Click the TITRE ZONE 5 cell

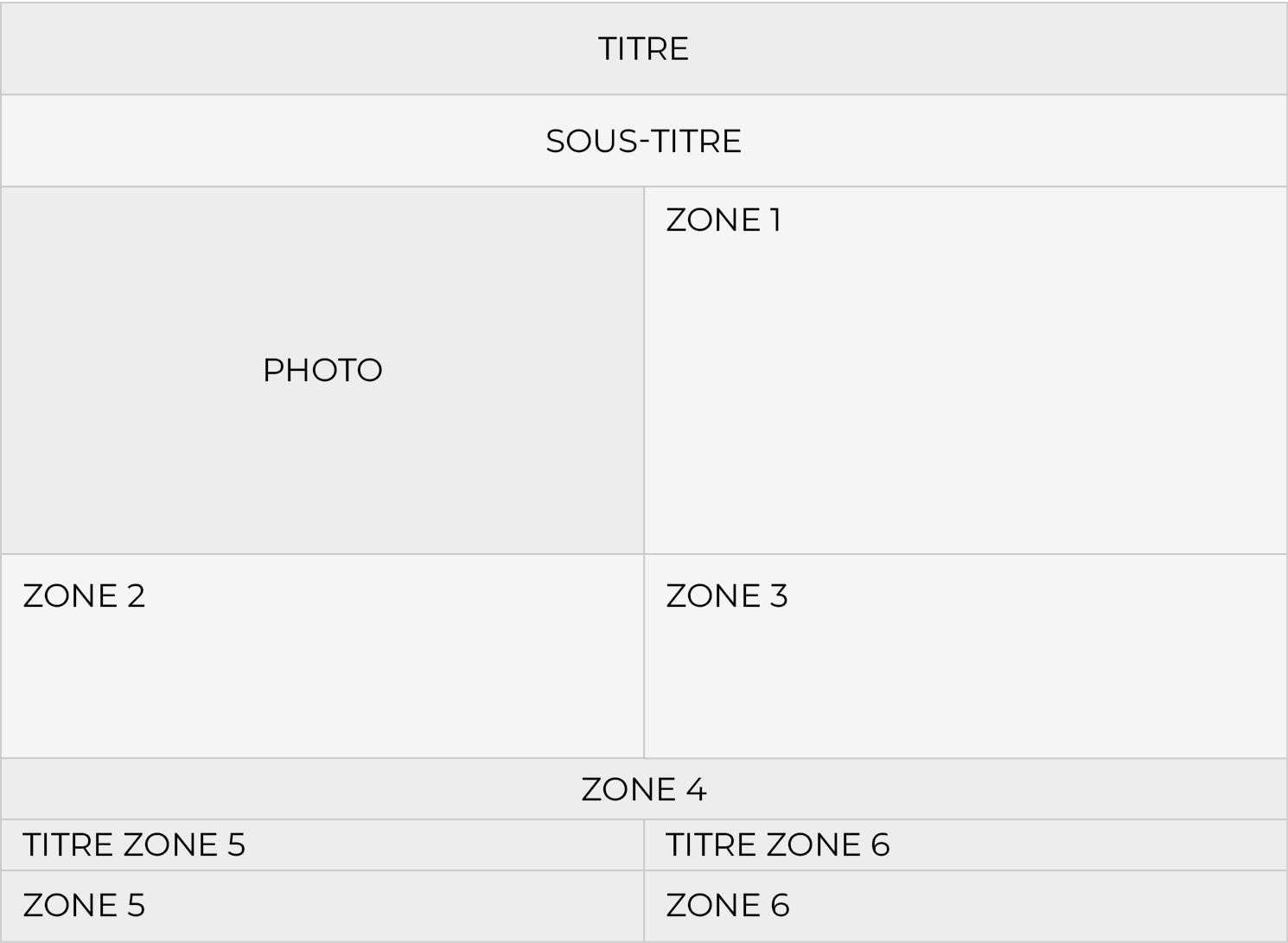[134, 845]
